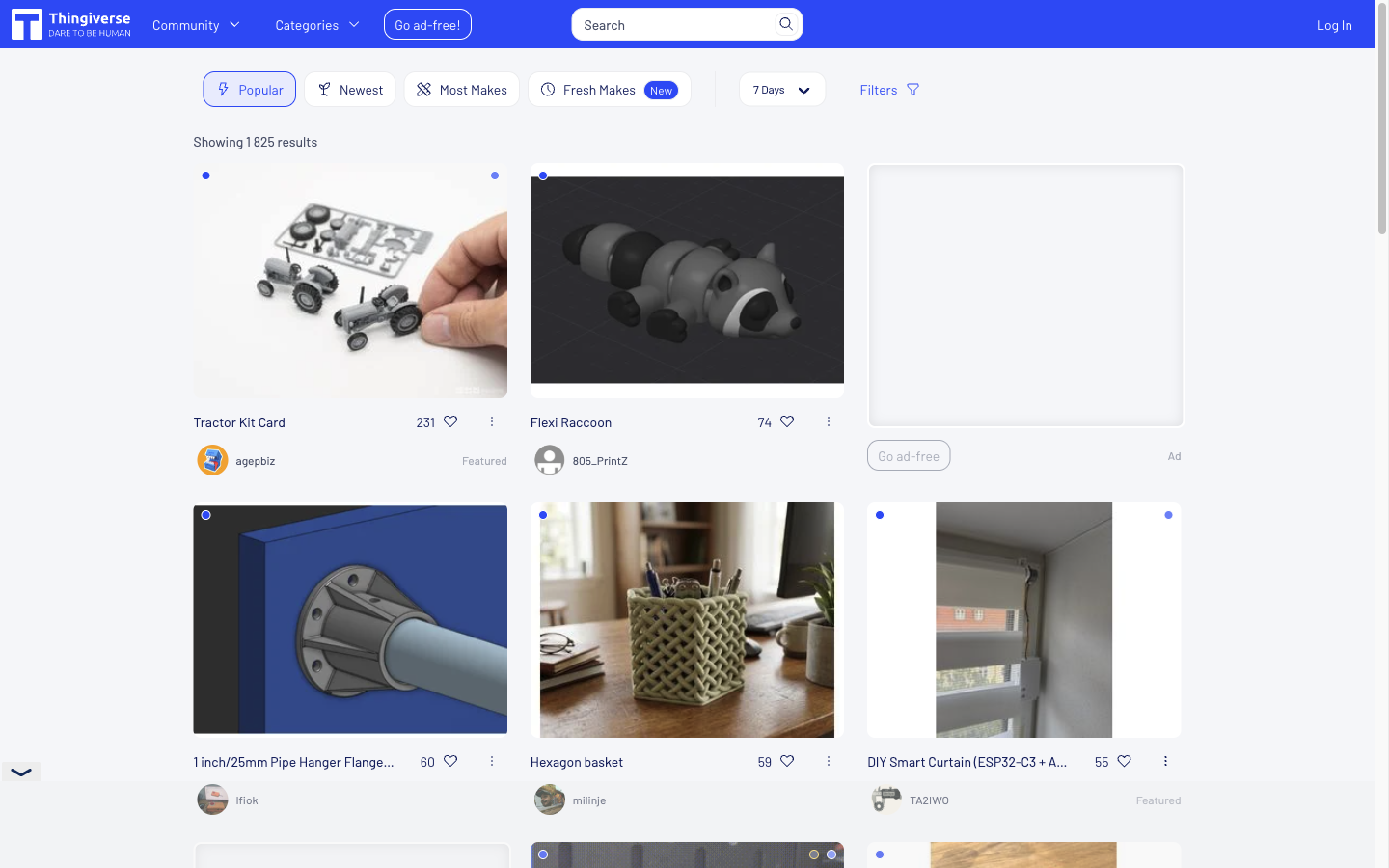Open more options for DIY Smart Curtain
1389x868 pixels.
click(1165, 761)
